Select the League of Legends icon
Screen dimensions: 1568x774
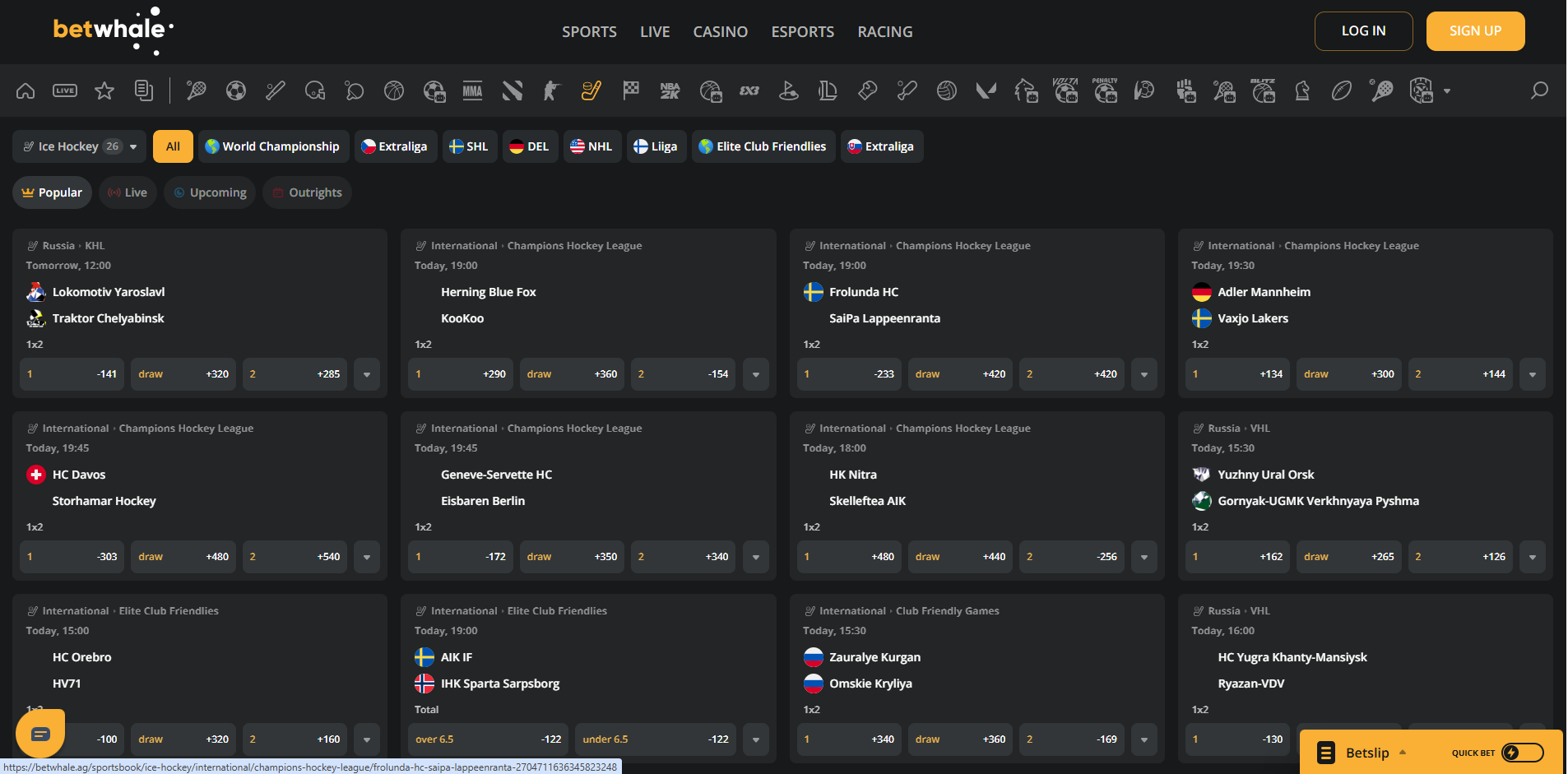(x=828, y=90)
